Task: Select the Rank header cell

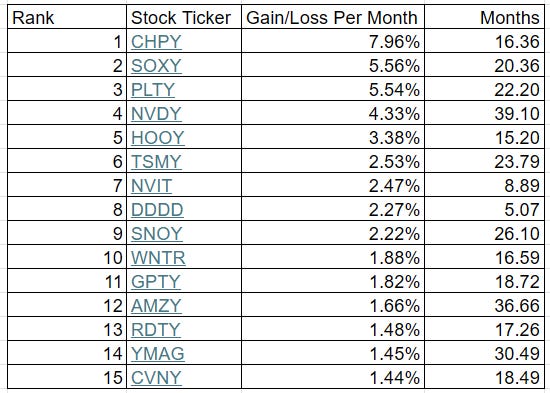Action: 67,17
